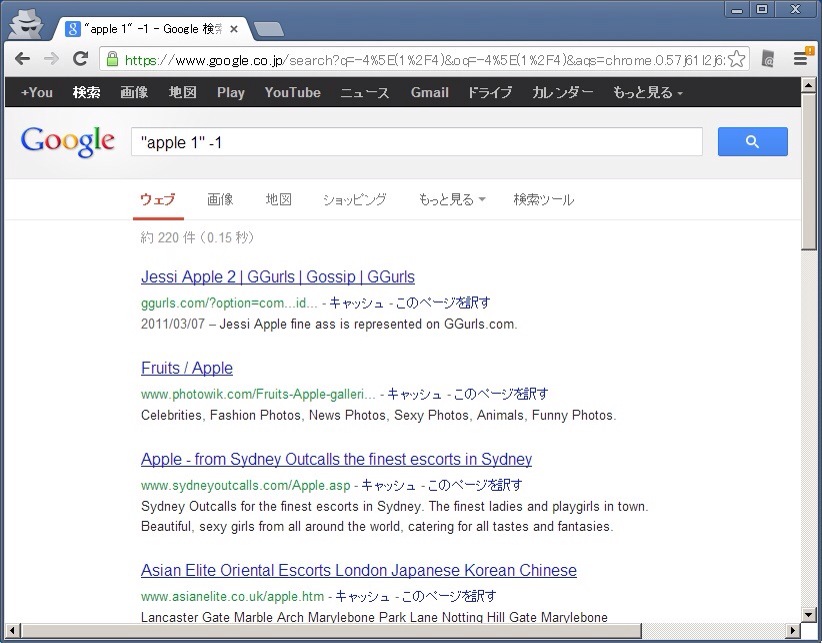This screenshot has width=822, height=643.
Task: Click このページを訳す for asianelite.co.uk result
Action: (x=449, y=596)
